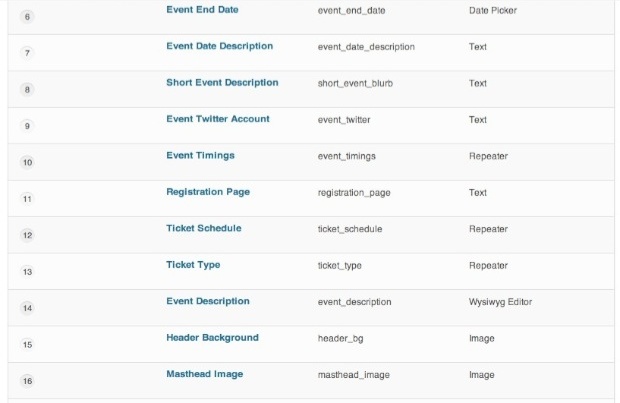The height and width of the screenshot is (403, 620).
Task: Click the order number 10 circle
Action: pyautogui.click(x=27, y=162)
